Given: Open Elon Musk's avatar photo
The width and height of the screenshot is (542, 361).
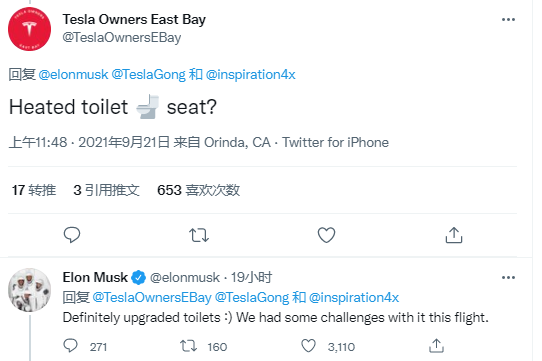Looking at the screenshot, I should (x=29, y=290).
